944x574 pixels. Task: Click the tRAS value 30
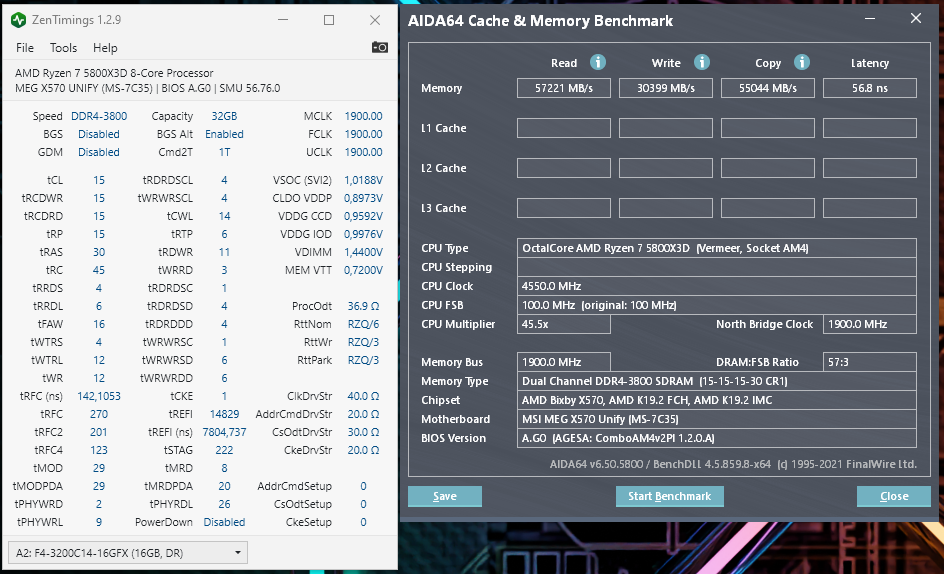99,252
